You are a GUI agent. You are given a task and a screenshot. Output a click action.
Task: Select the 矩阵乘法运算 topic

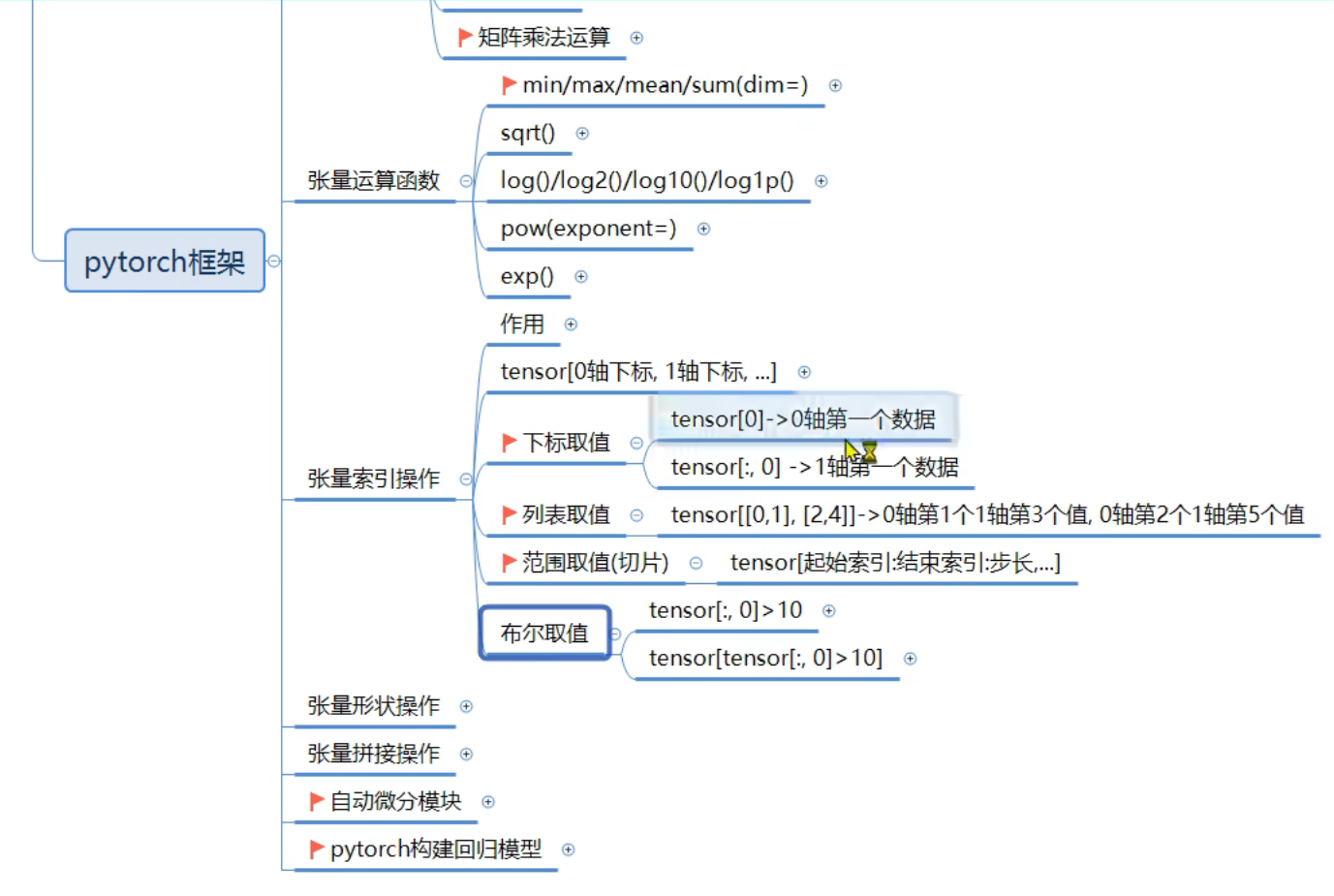(x=543, y=37)
